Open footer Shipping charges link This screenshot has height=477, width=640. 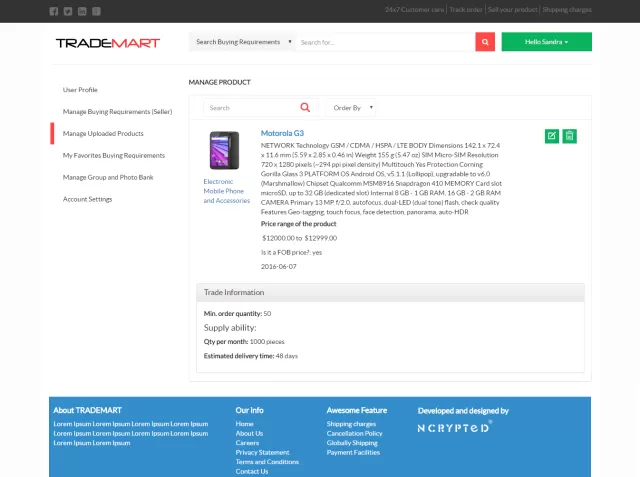[351, 424]
